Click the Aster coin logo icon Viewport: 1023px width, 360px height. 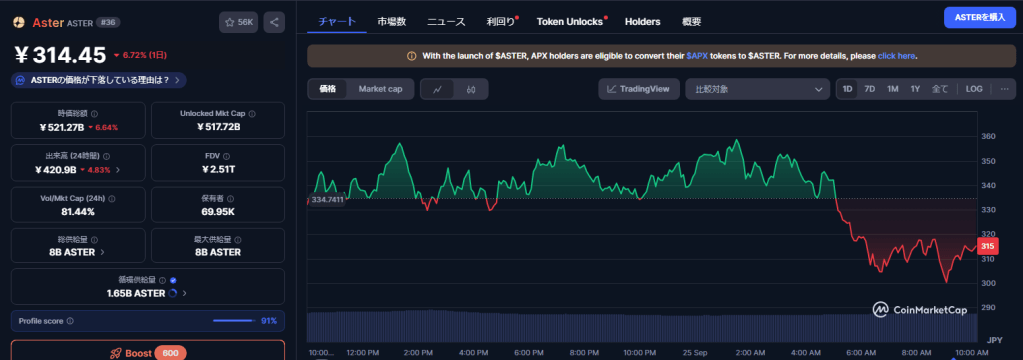[x=19, y=22]
